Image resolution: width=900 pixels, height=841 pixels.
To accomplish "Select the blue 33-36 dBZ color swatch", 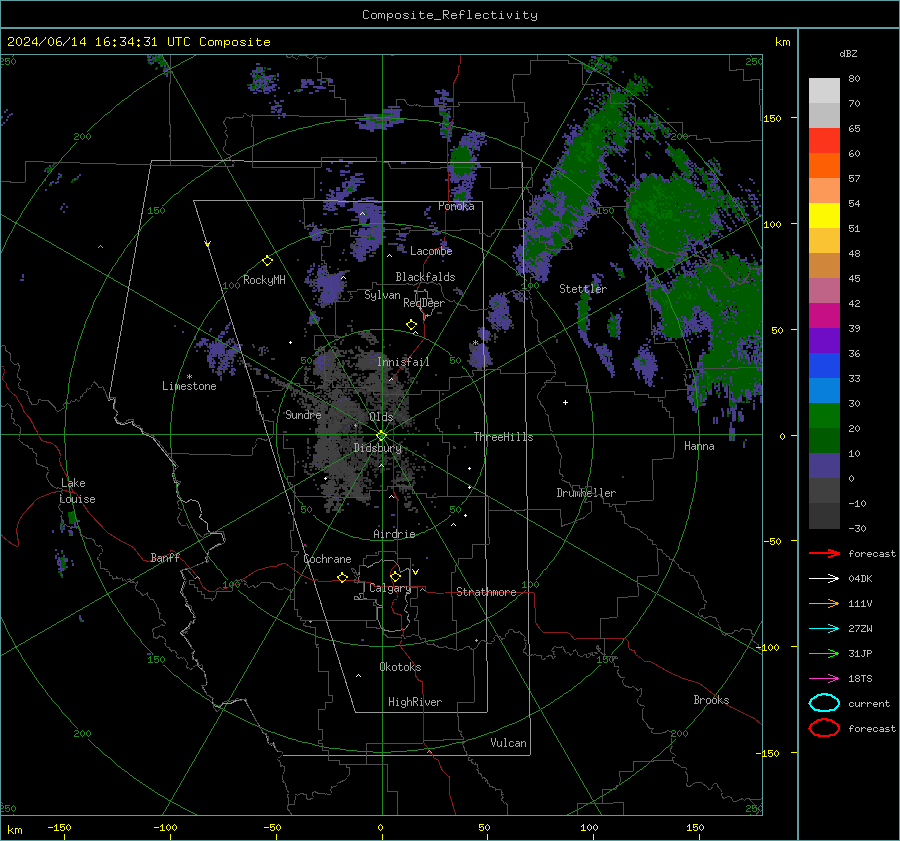I will point(824,366).
